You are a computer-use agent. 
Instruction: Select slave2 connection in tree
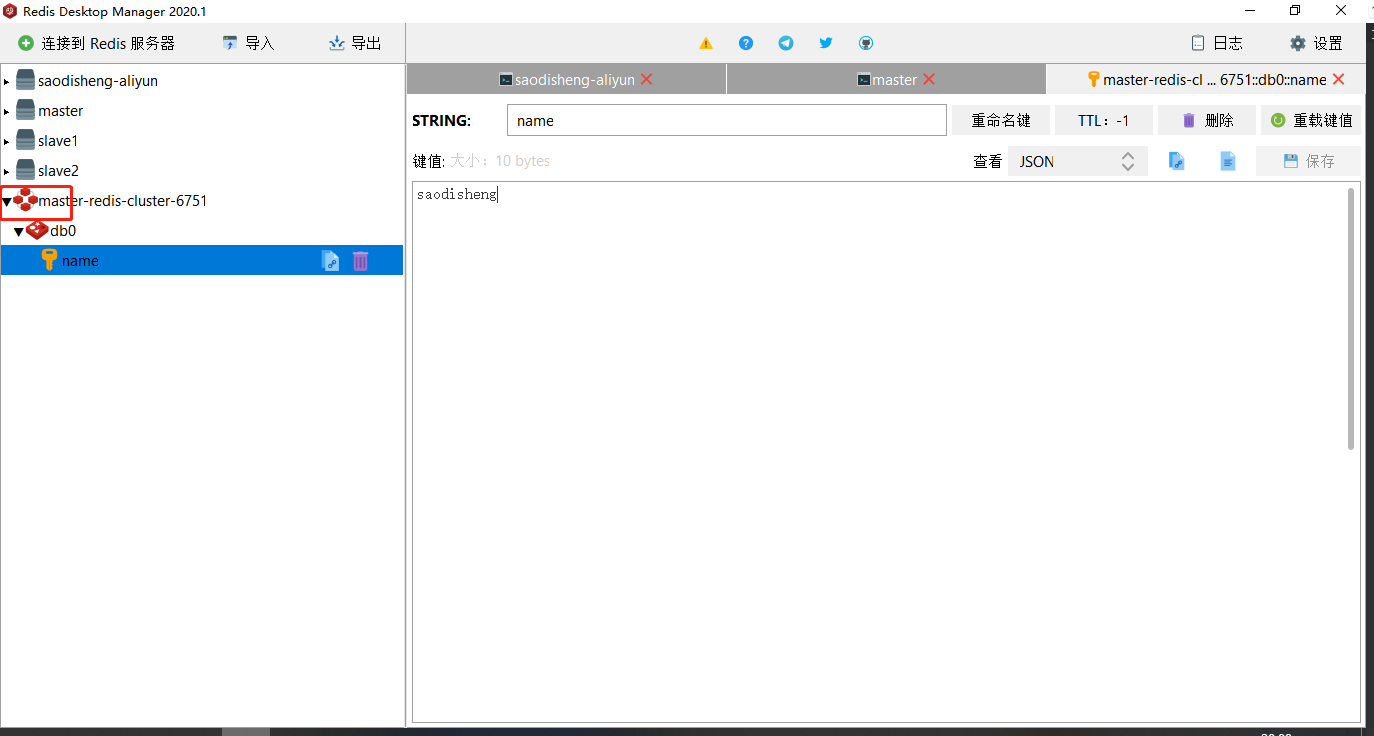[x=58, y=171]
